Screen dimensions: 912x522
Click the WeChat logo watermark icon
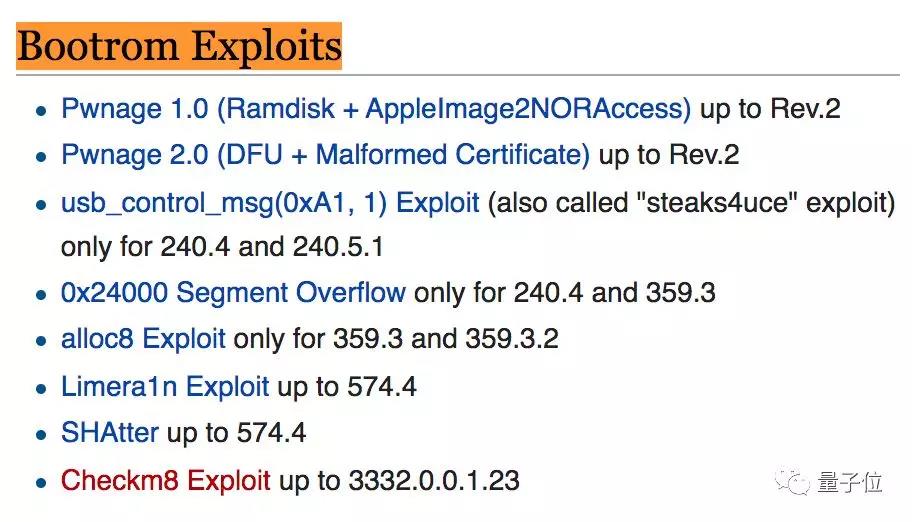coord(792,481)
